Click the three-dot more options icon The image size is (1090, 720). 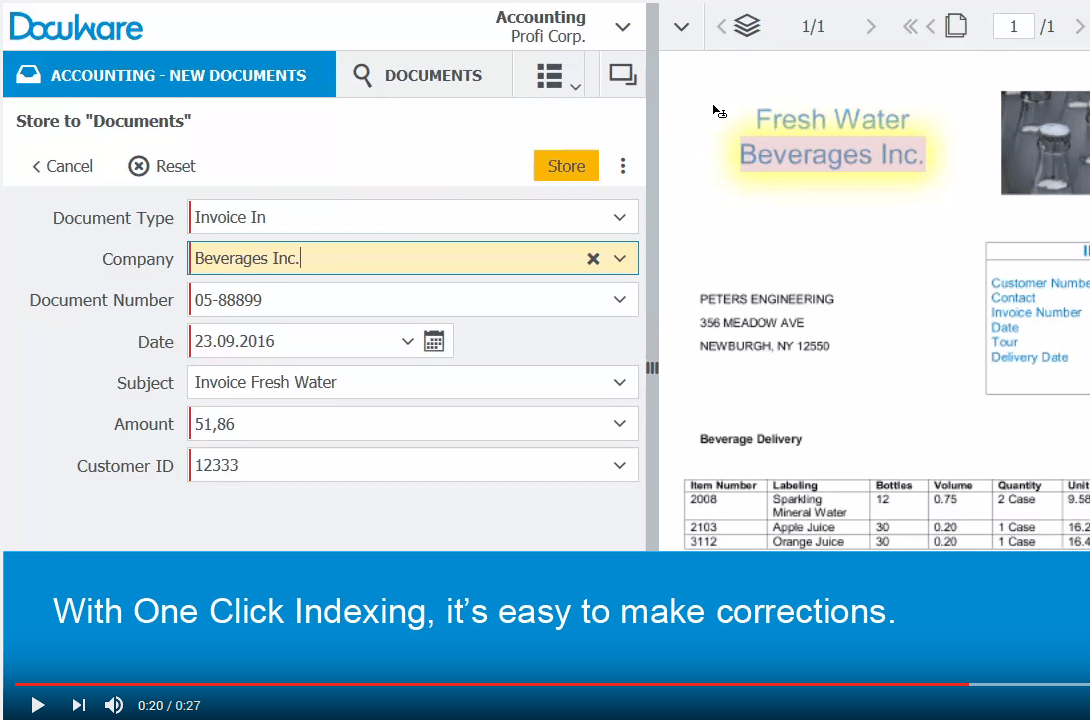click(623, 166)
